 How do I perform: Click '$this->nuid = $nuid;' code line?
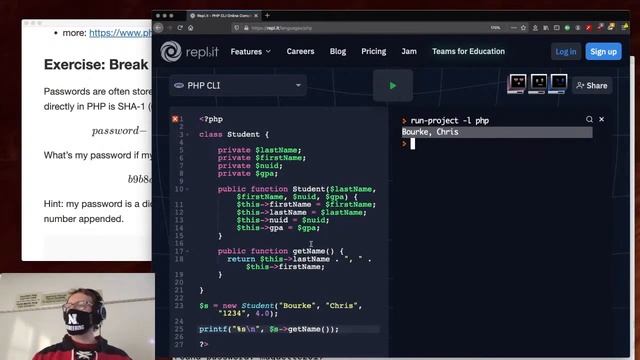click(x=282, y=220)
